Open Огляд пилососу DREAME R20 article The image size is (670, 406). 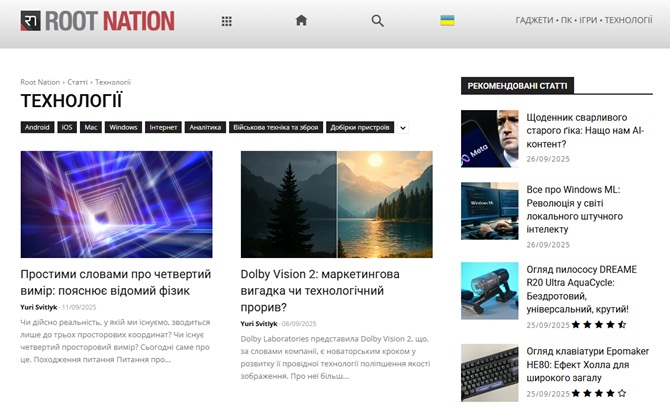(x=582, y=289)
